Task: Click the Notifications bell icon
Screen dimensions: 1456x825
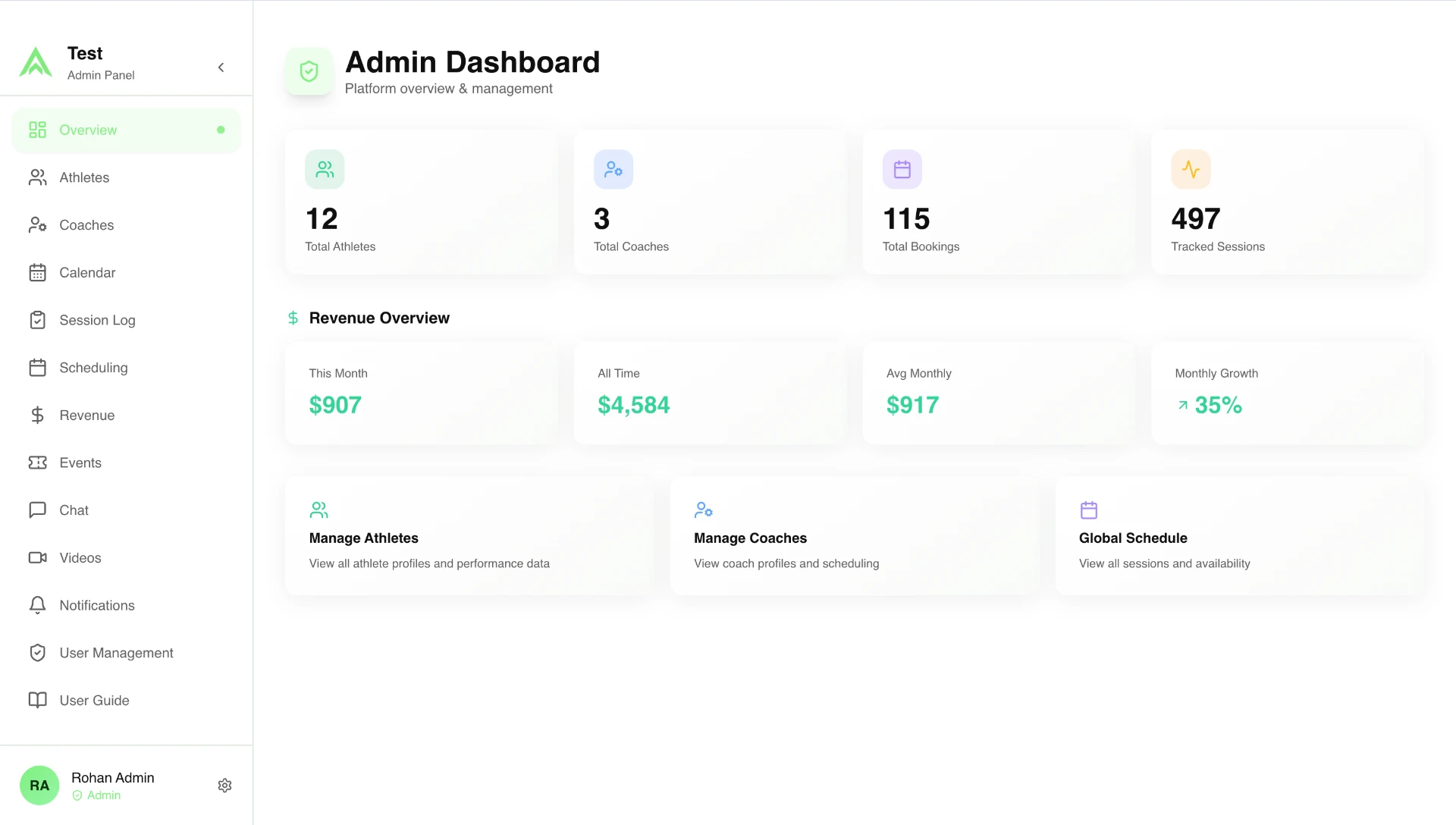Action: (x=37, y=605)
